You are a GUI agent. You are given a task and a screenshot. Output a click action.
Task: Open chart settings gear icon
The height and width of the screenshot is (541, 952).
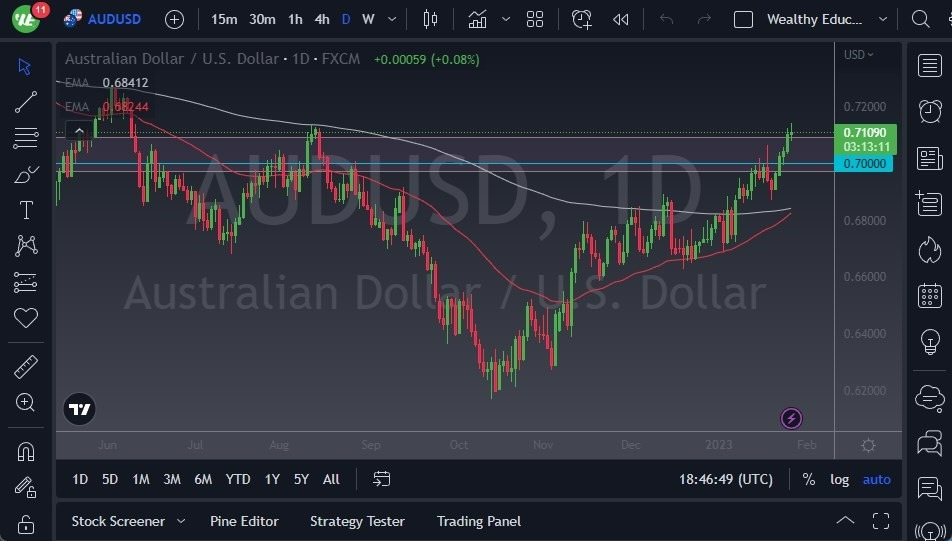(868, 446)
